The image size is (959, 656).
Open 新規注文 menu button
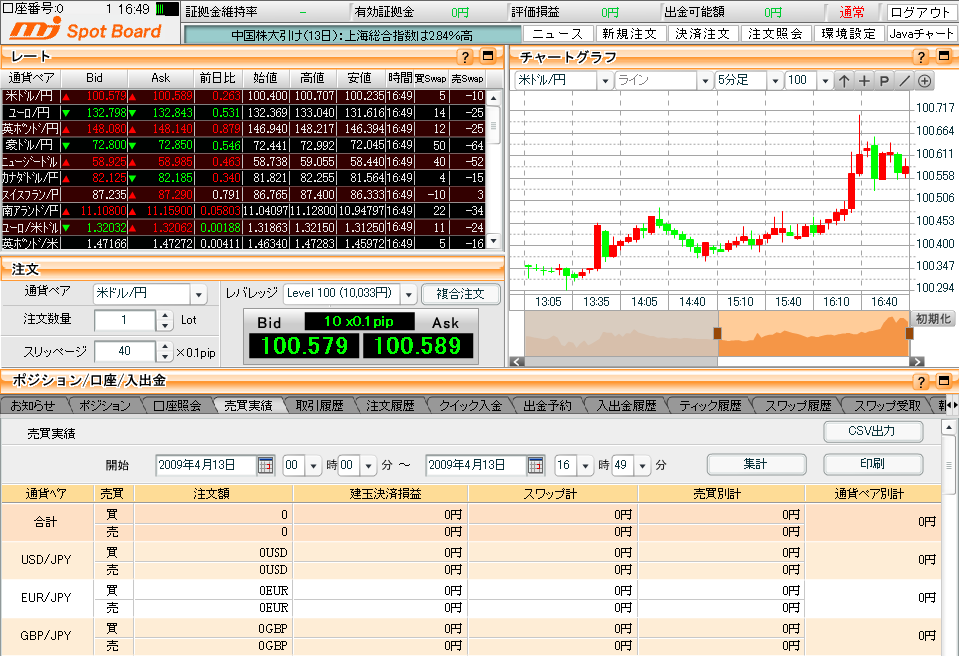[x=629, y=34]
